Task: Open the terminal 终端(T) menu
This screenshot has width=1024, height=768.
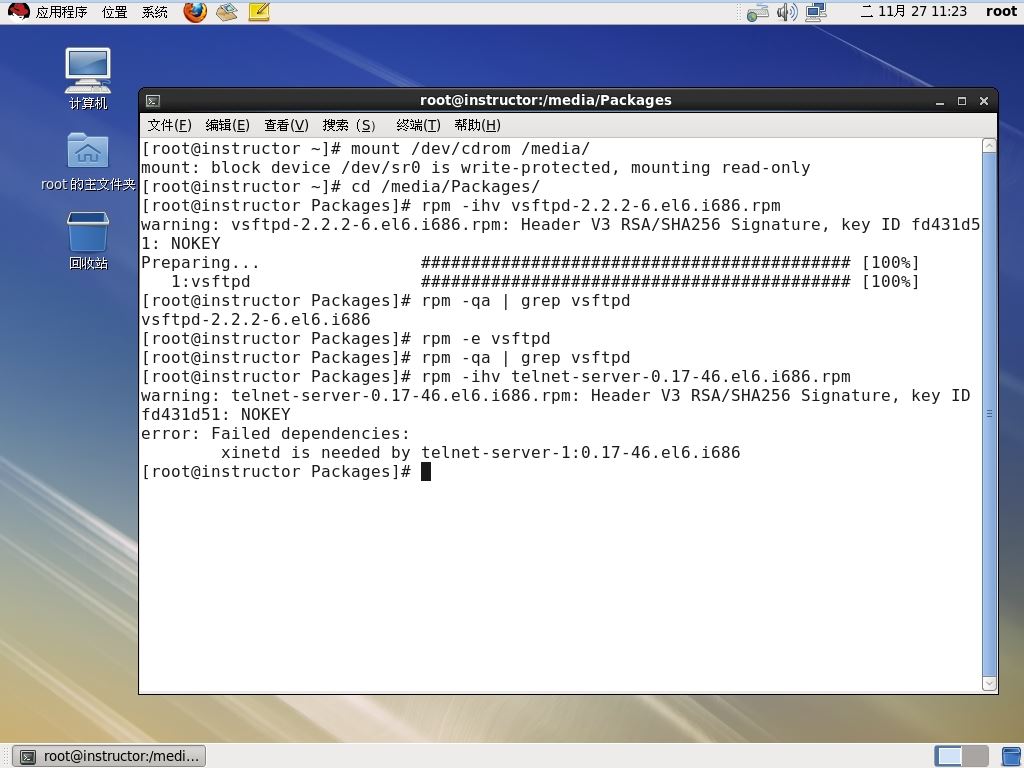Action: pyautogui.click(x=418, y=125)
